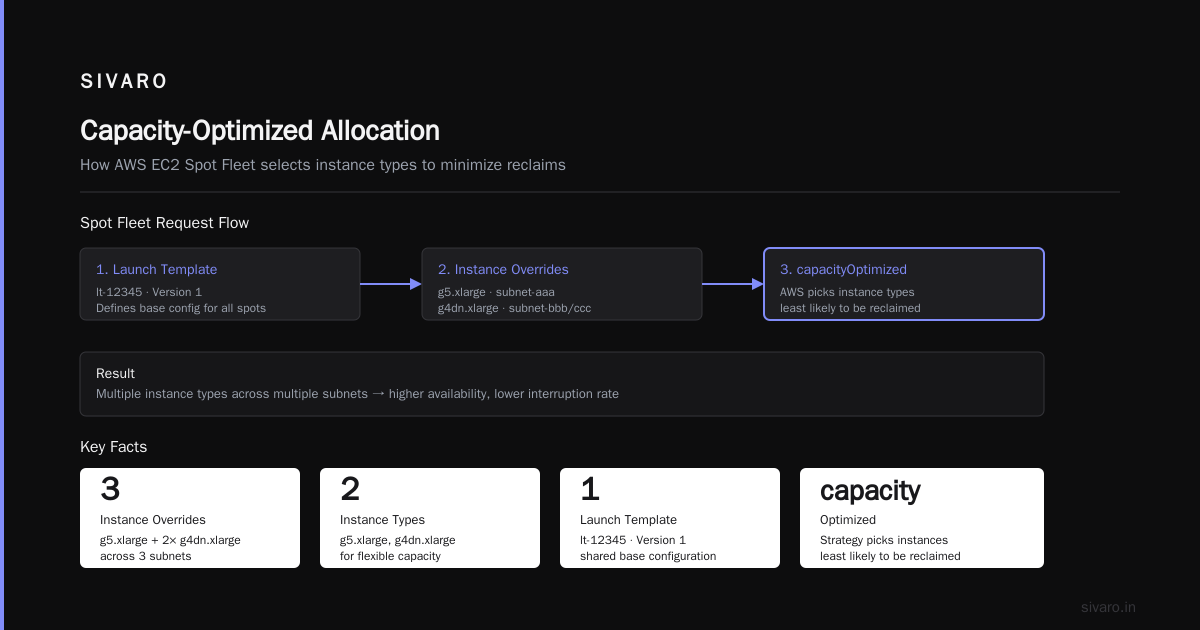Click the "Instance Types" label
Viewport: 1200px width, 630px height.
coord(382,520)
